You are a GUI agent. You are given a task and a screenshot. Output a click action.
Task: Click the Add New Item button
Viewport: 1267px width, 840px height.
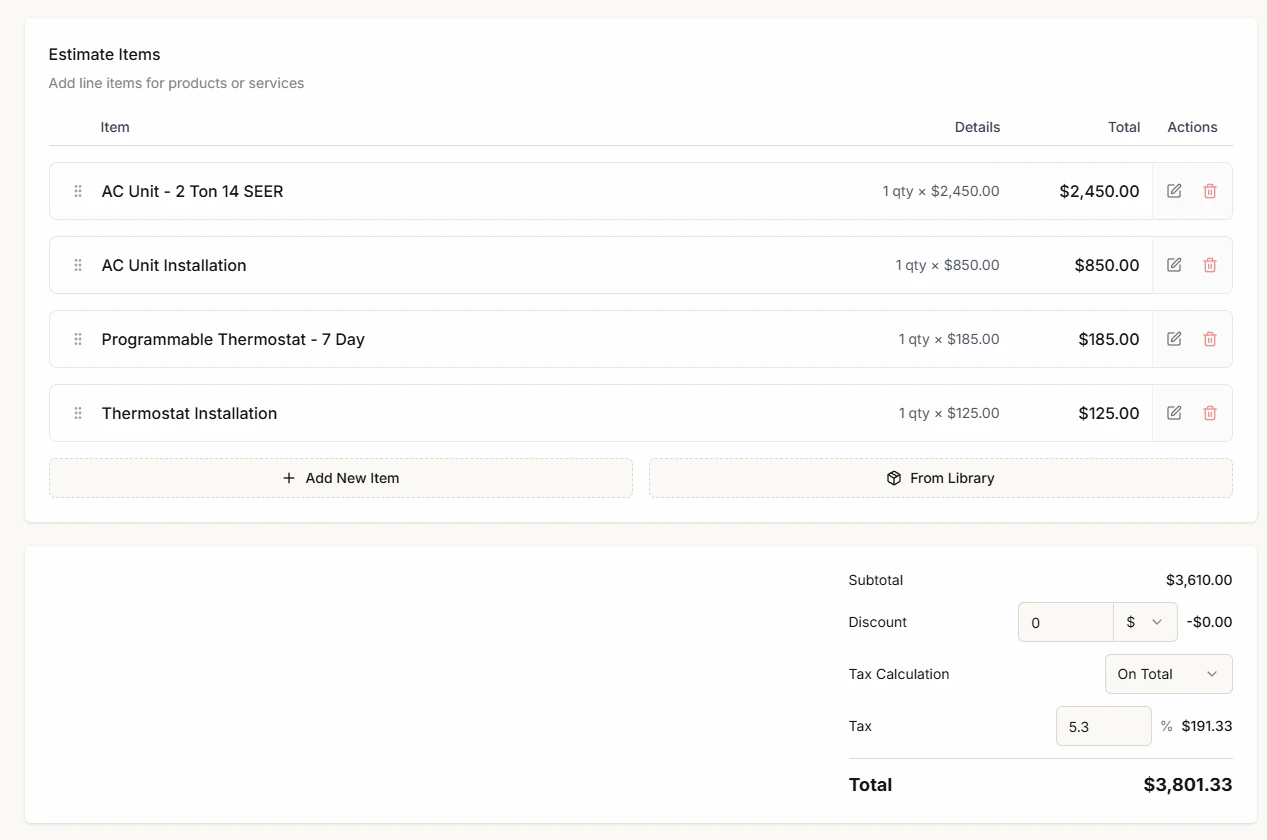[x=341, y=478]
